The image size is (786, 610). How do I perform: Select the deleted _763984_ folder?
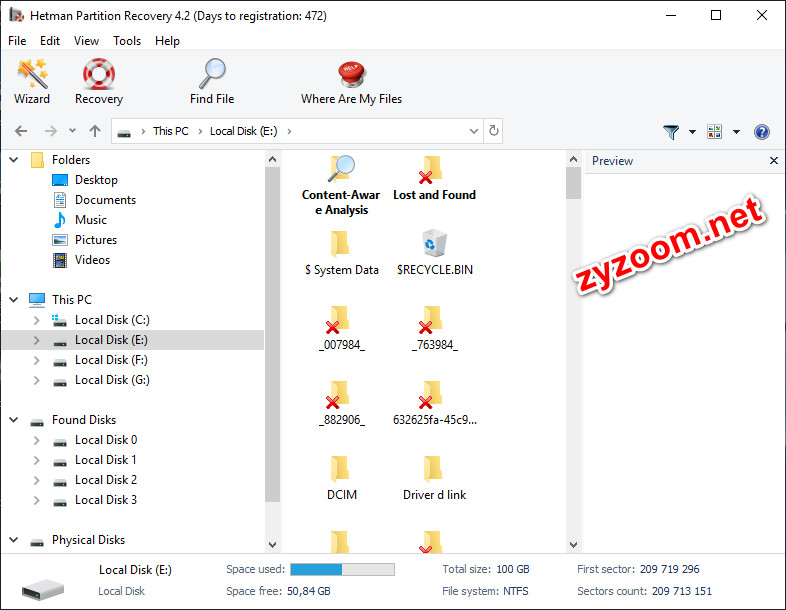(434, 328)
